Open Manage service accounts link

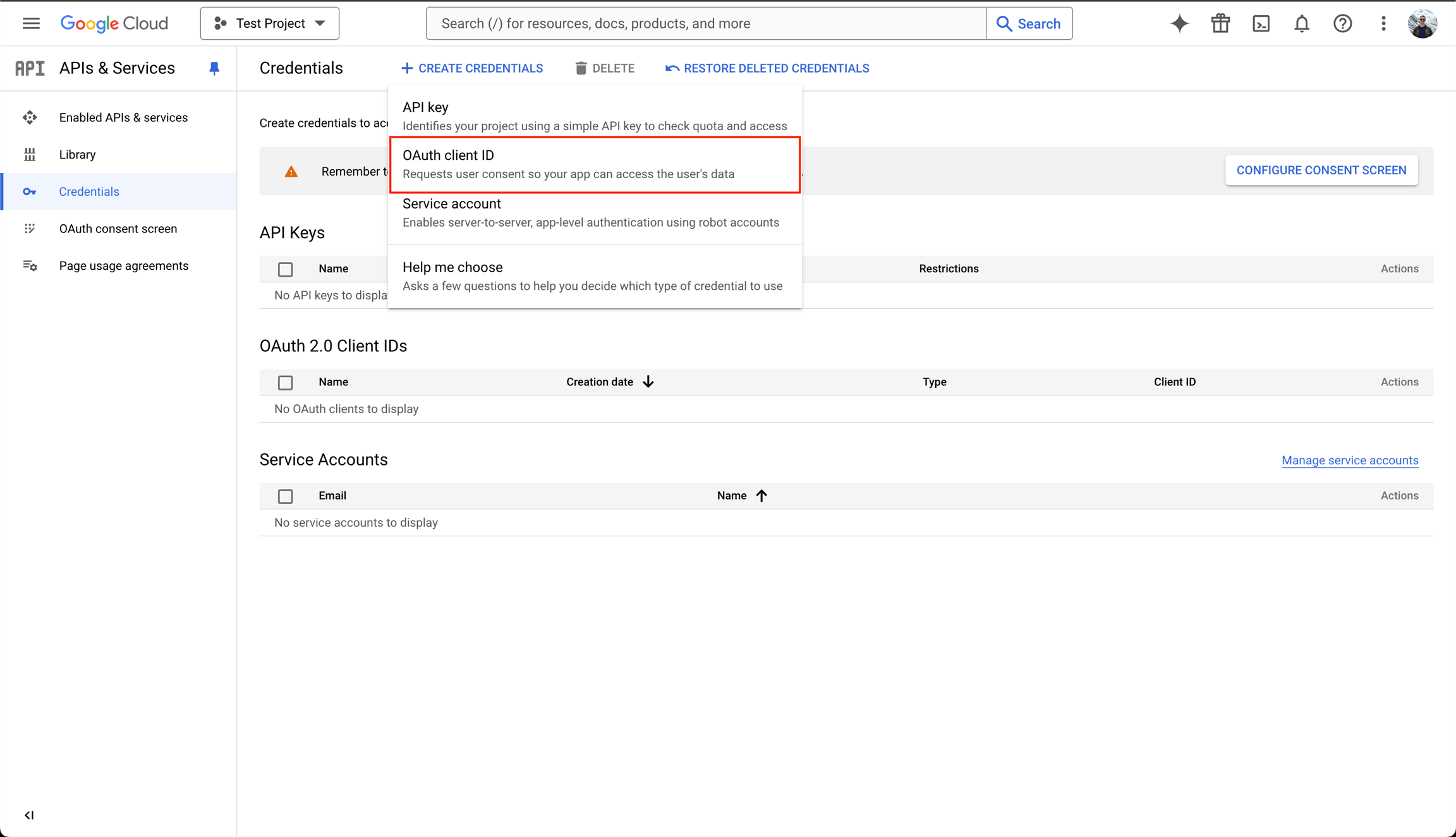1350,460
